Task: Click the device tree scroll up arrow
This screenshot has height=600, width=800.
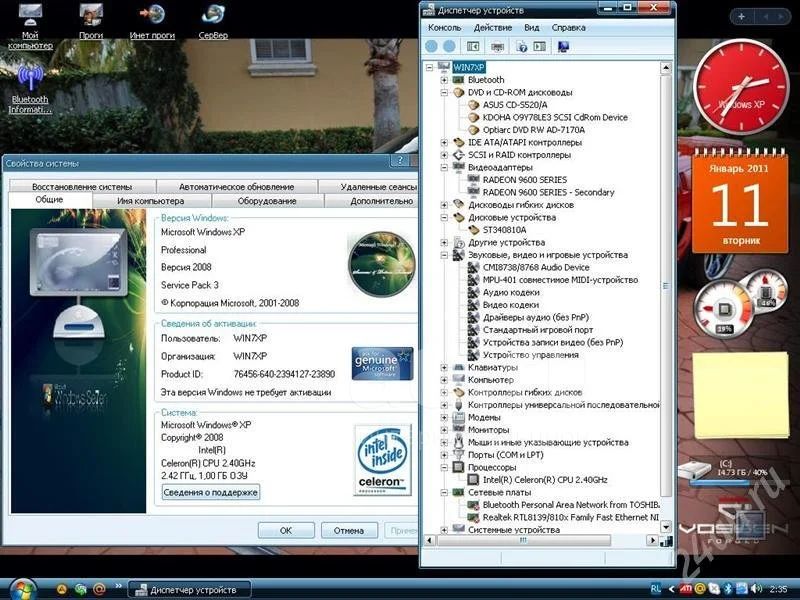Action: click(666, 68)
